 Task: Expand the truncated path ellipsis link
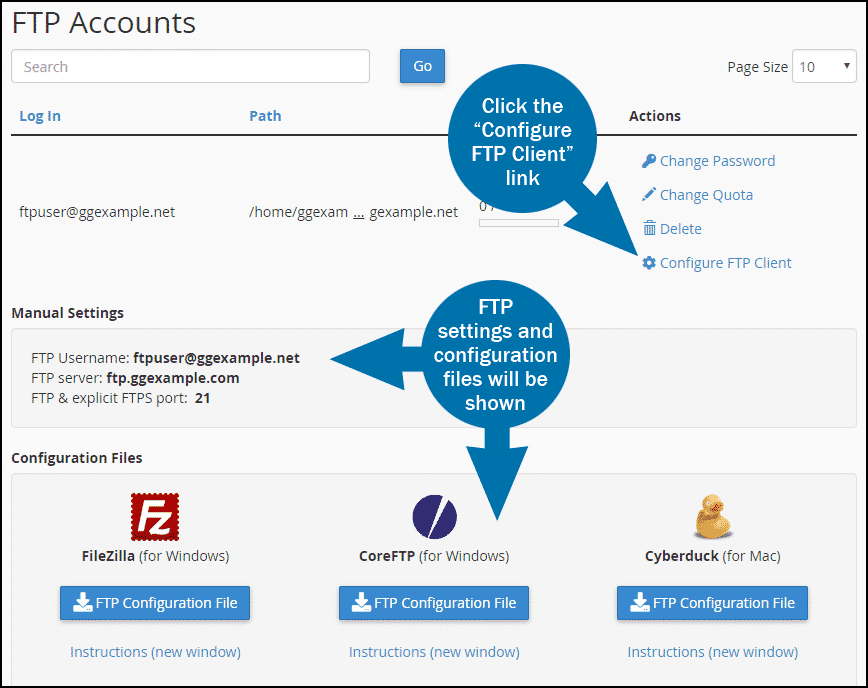(x=358, y=213)
